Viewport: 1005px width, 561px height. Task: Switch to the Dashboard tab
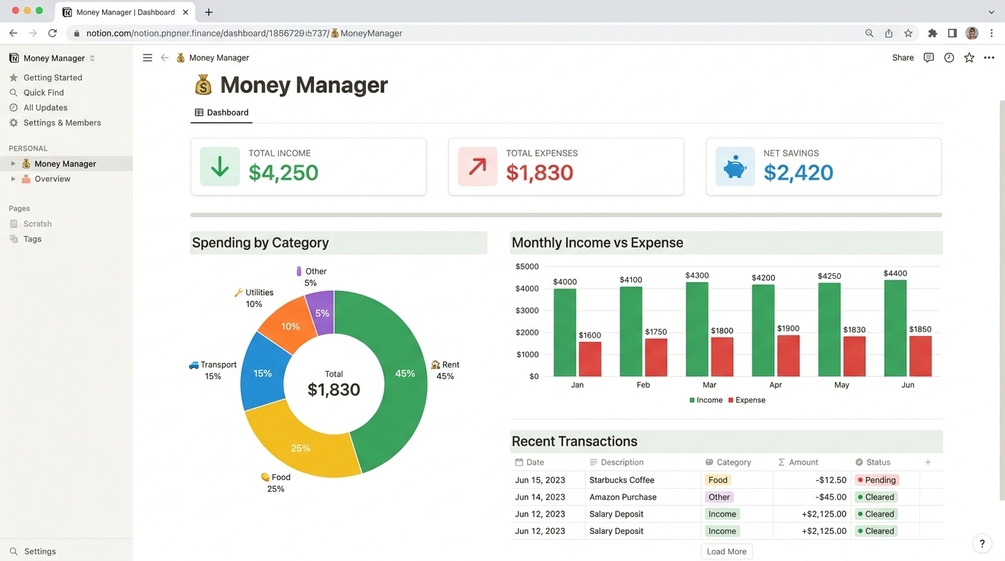(221, 112)
